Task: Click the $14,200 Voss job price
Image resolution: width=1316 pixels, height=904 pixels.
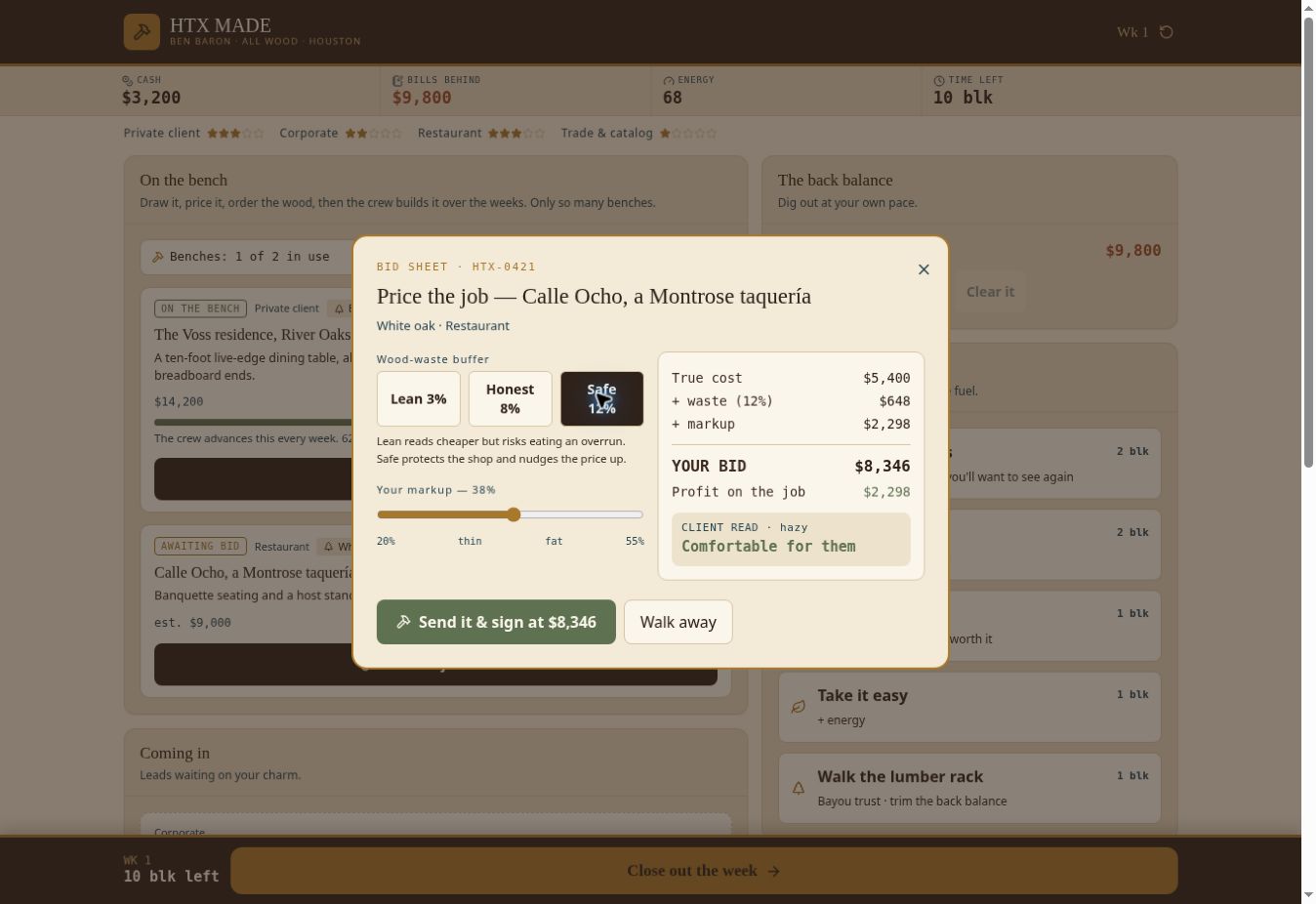Action: click(179, 402)
